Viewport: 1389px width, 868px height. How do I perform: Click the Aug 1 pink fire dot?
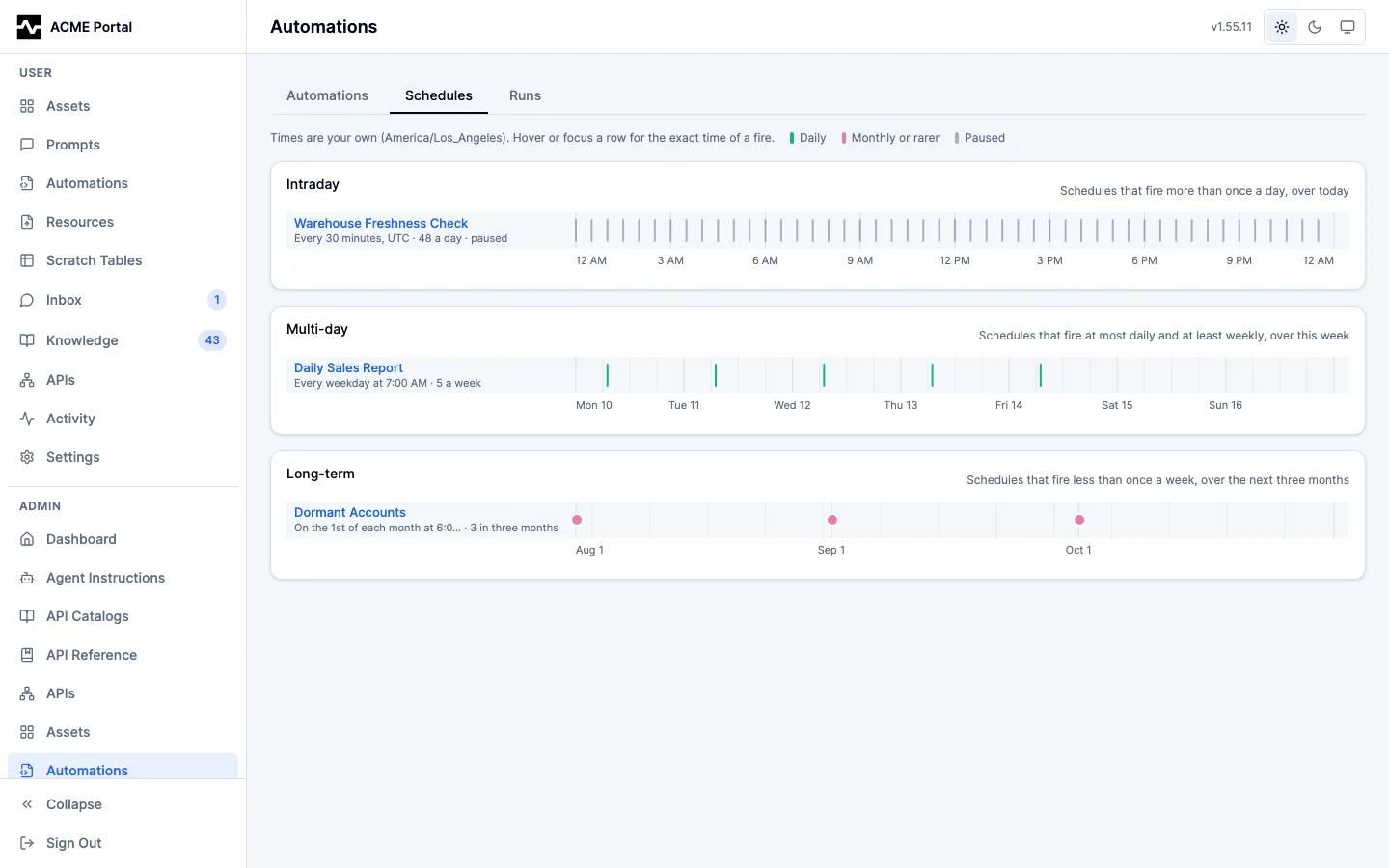tap(577, 520)
